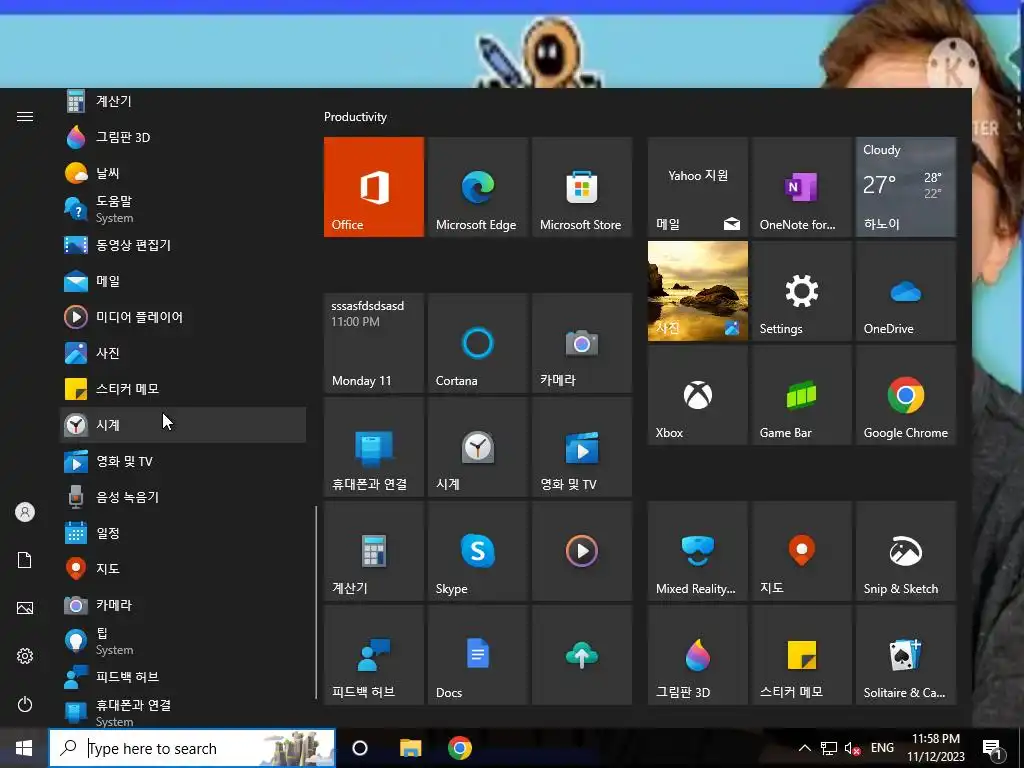Select 계산기 in the app list
This screenshot has width=1024, height=768.
click(x=183, y=101)
